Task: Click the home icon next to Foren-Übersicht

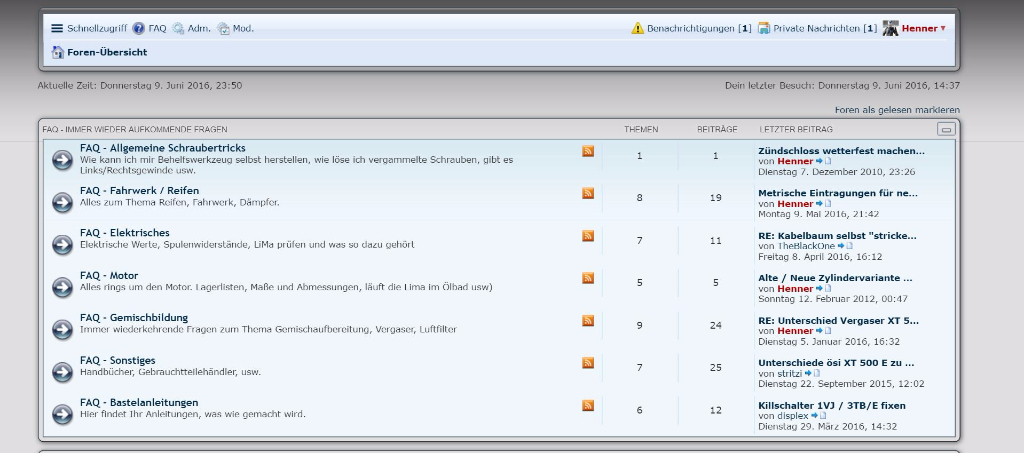Action: tap(58, 52)
